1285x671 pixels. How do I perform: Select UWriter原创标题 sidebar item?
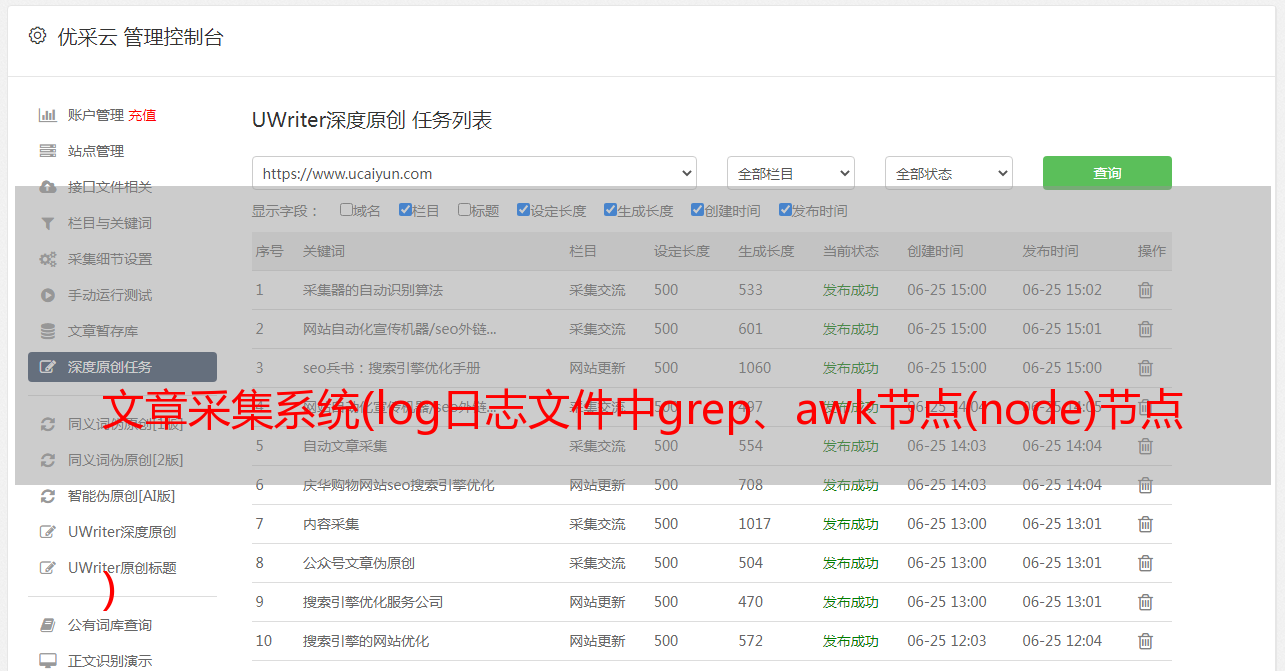[x=122, y=568]
